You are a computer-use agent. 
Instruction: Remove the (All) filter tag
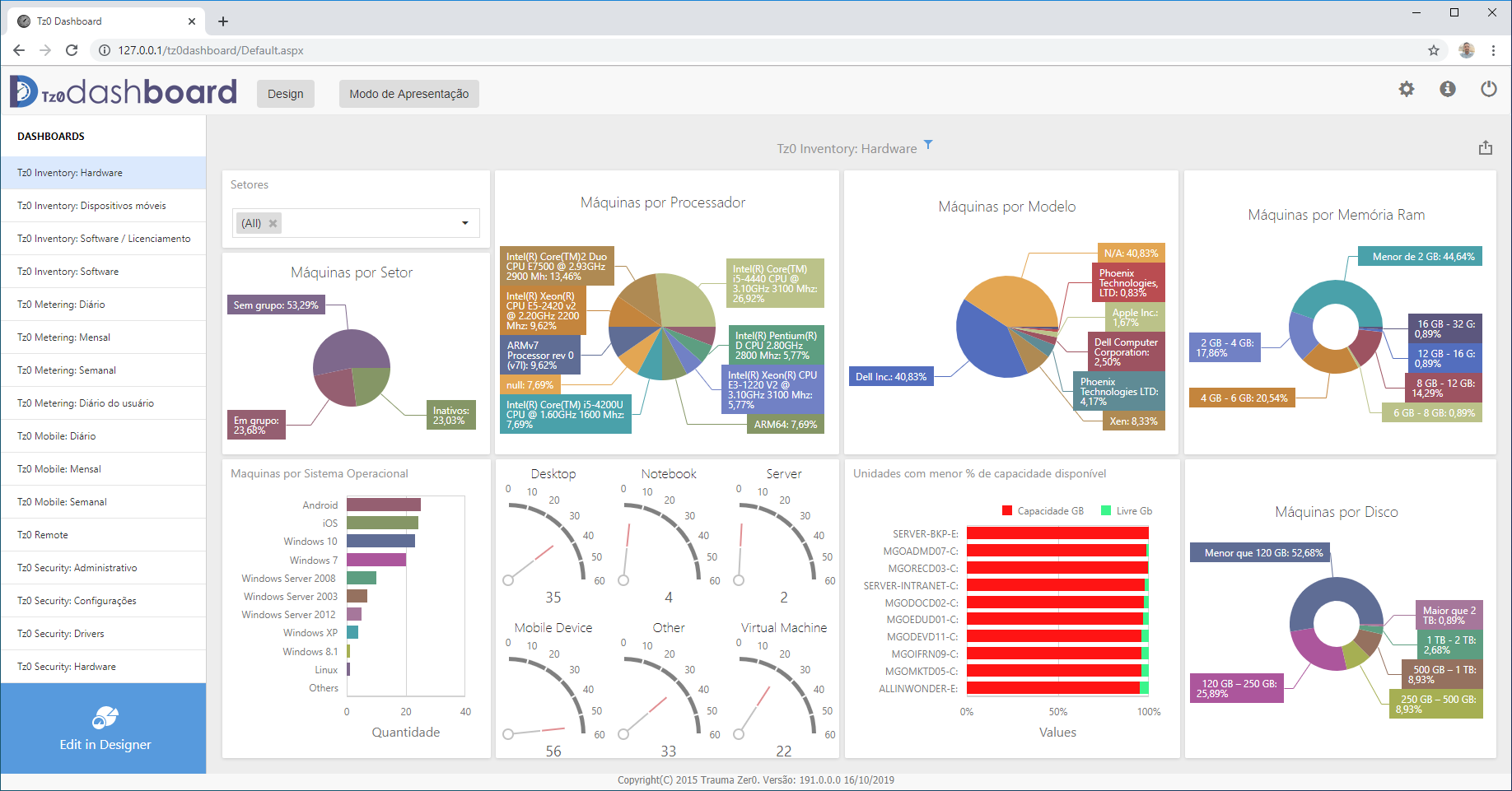[x=273, y=223]
